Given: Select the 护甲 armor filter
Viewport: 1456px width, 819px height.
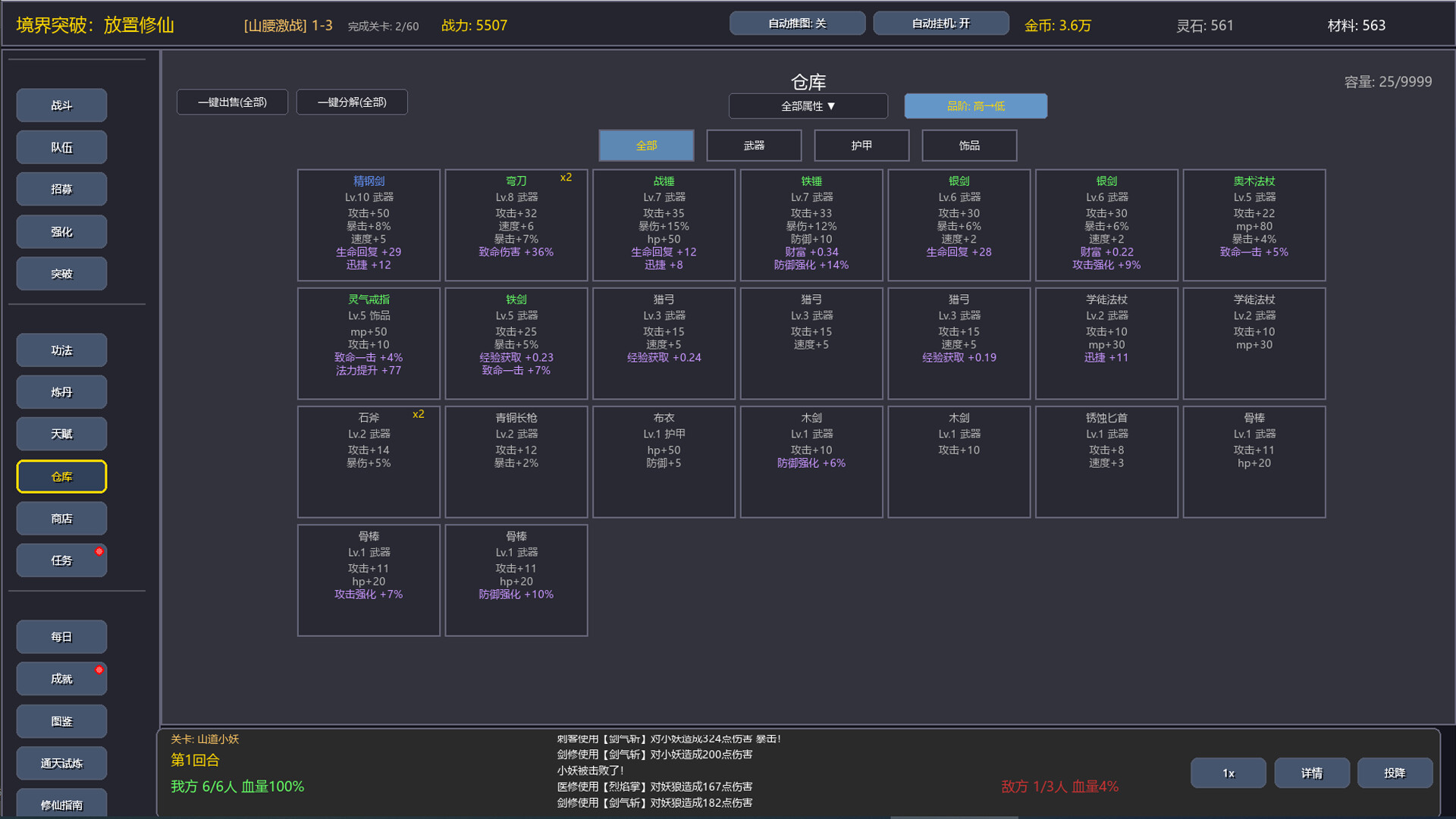Looking at the screenshot, I should [x=861, y=145].
